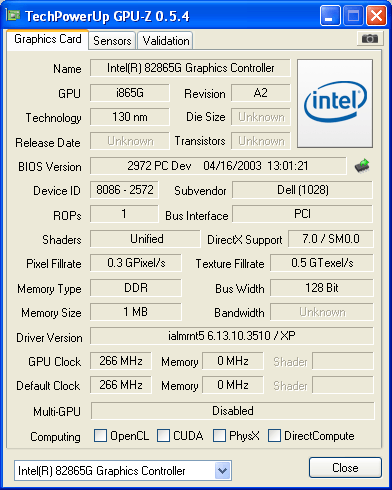
Task: Minimize the GPU-Z window
Action: coord(330,16)
